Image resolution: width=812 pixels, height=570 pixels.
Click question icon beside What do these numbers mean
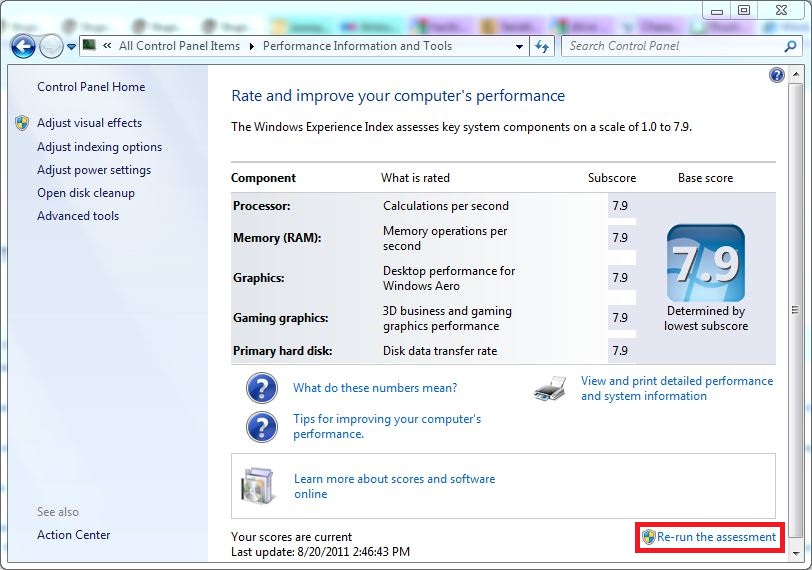click(x=262, y=388)
